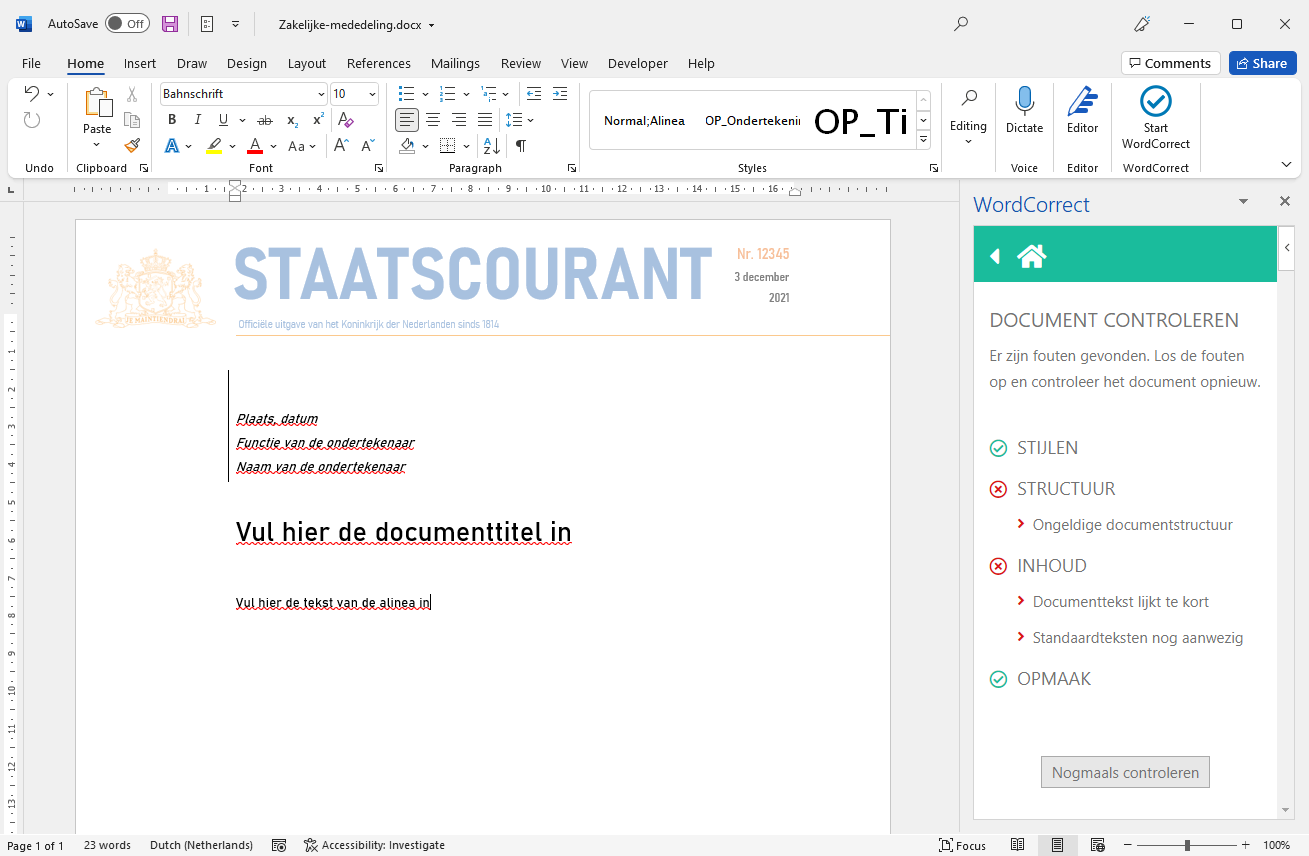The width and height of the screenshot is (1309, 856).
Task: Toggle Align Left
Action: point(407,120)
